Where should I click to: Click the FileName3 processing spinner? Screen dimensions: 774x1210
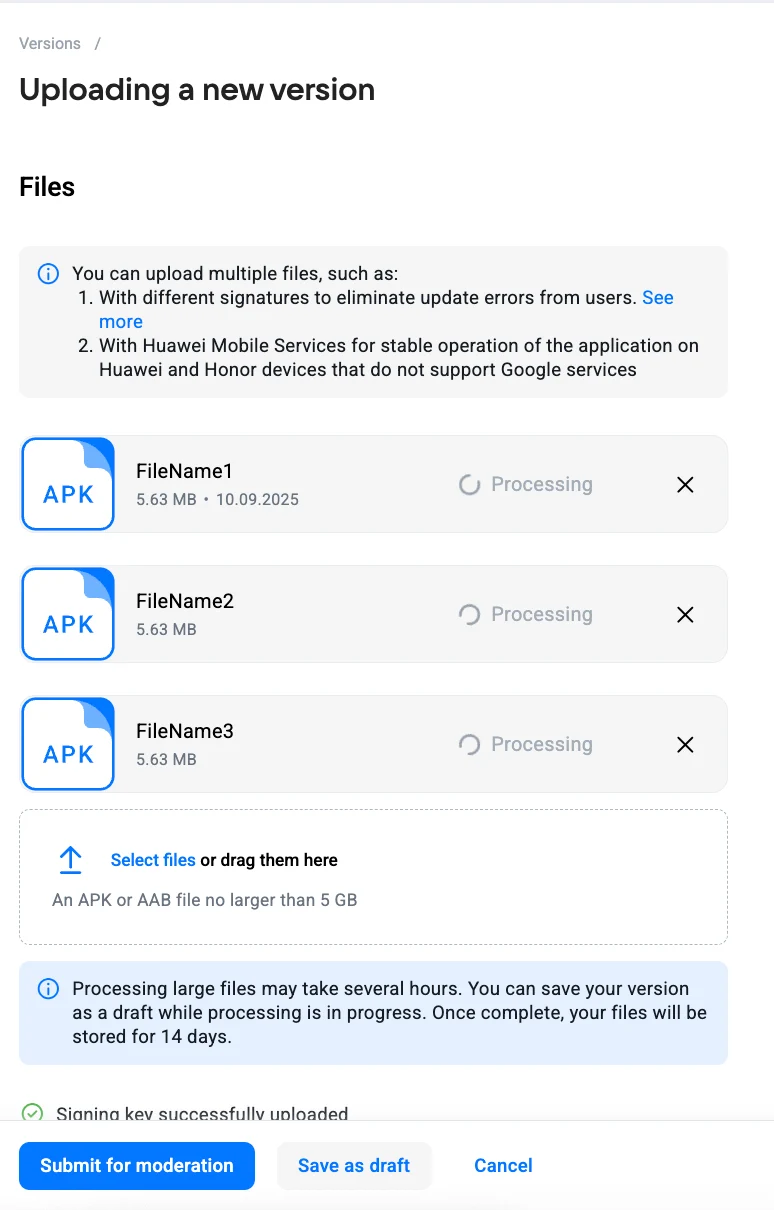pos(469,745)
